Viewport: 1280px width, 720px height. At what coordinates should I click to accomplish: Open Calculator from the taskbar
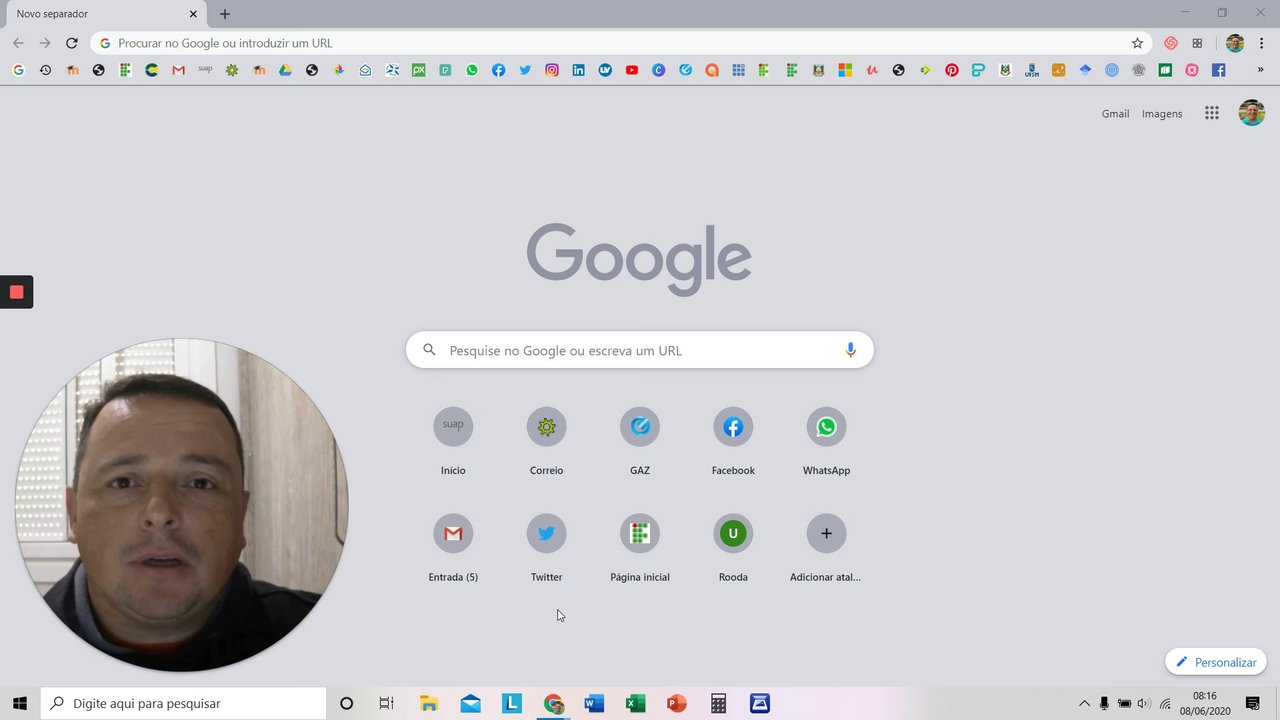[x=718, y=703]
